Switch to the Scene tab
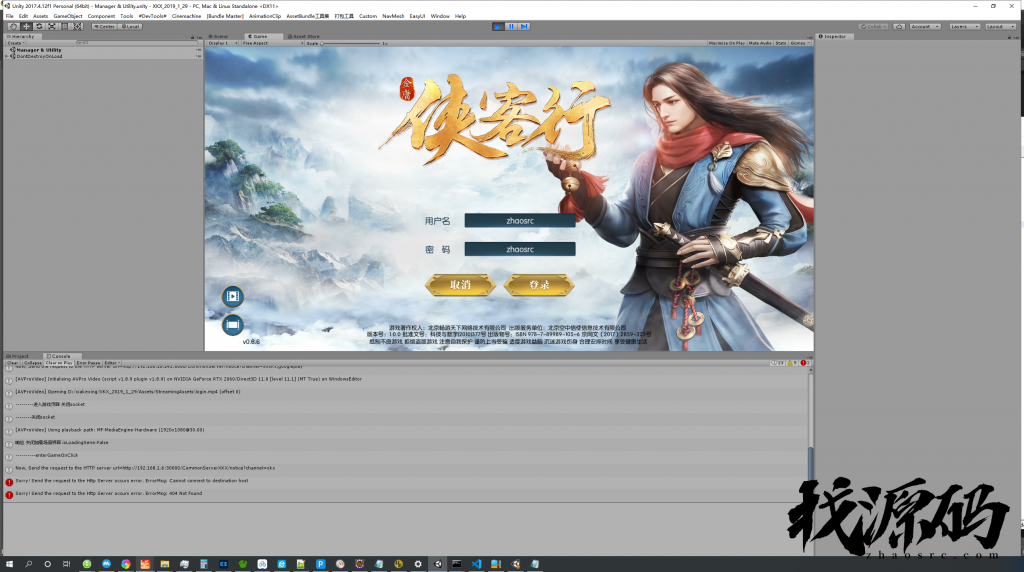 [x=219, y=37]
